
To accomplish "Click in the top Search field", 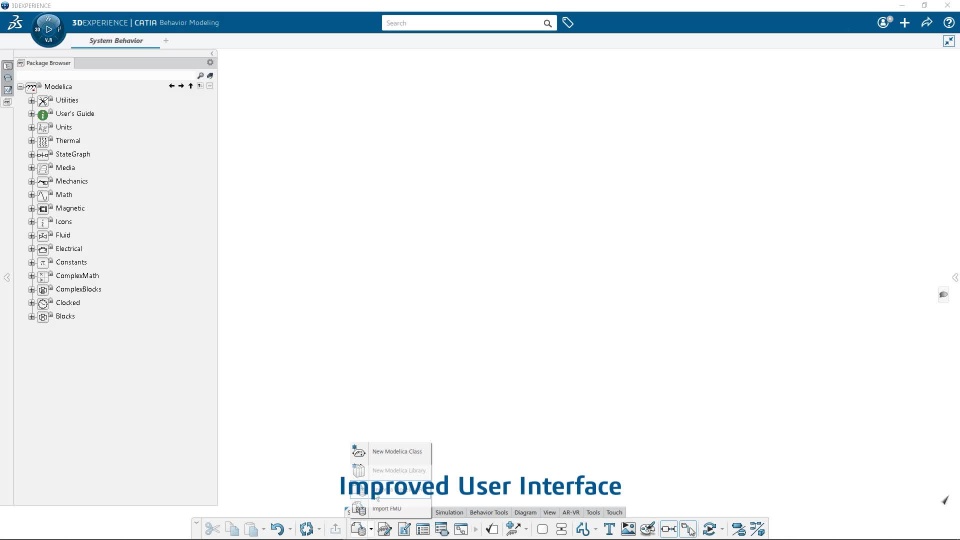I will (x=463, y=23).
